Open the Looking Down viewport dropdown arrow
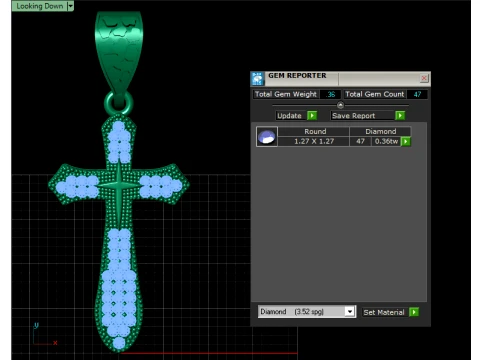 [70, 6]
